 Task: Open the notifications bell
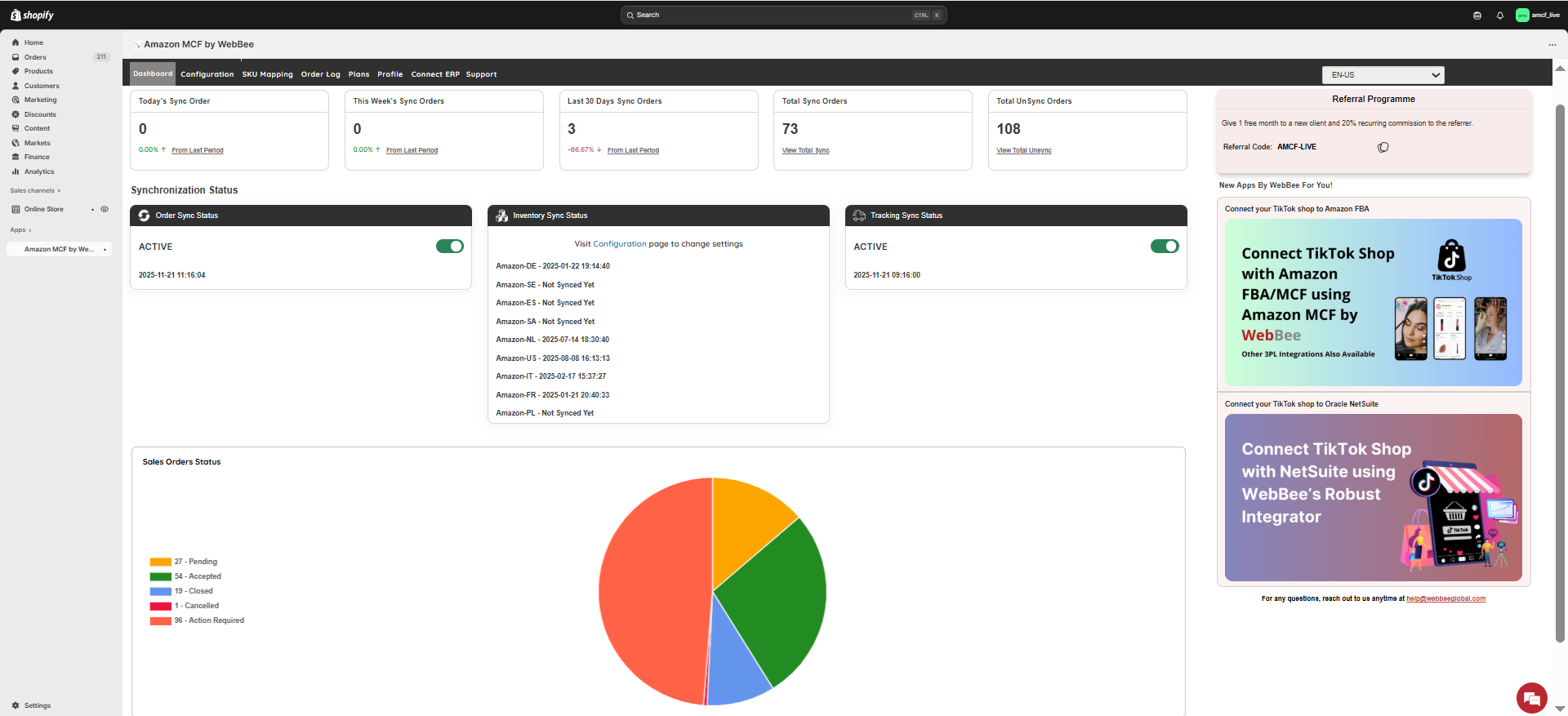coord(1499,16)
